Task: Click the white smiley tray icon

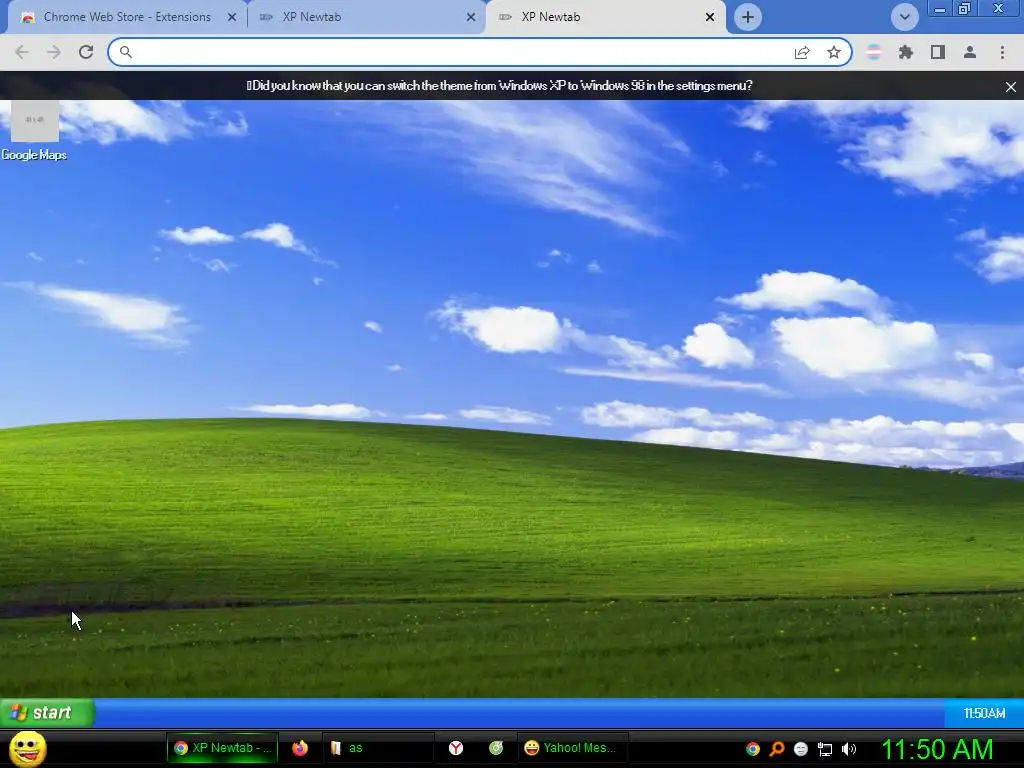Action: coord(801,749)
